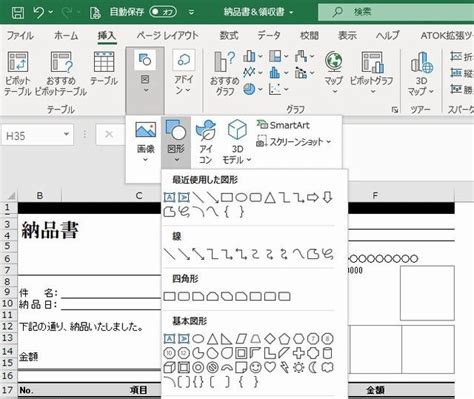Open the データ tab
Image resolution: width=474 pixels, height=399 pixels.
click(269, 35)
